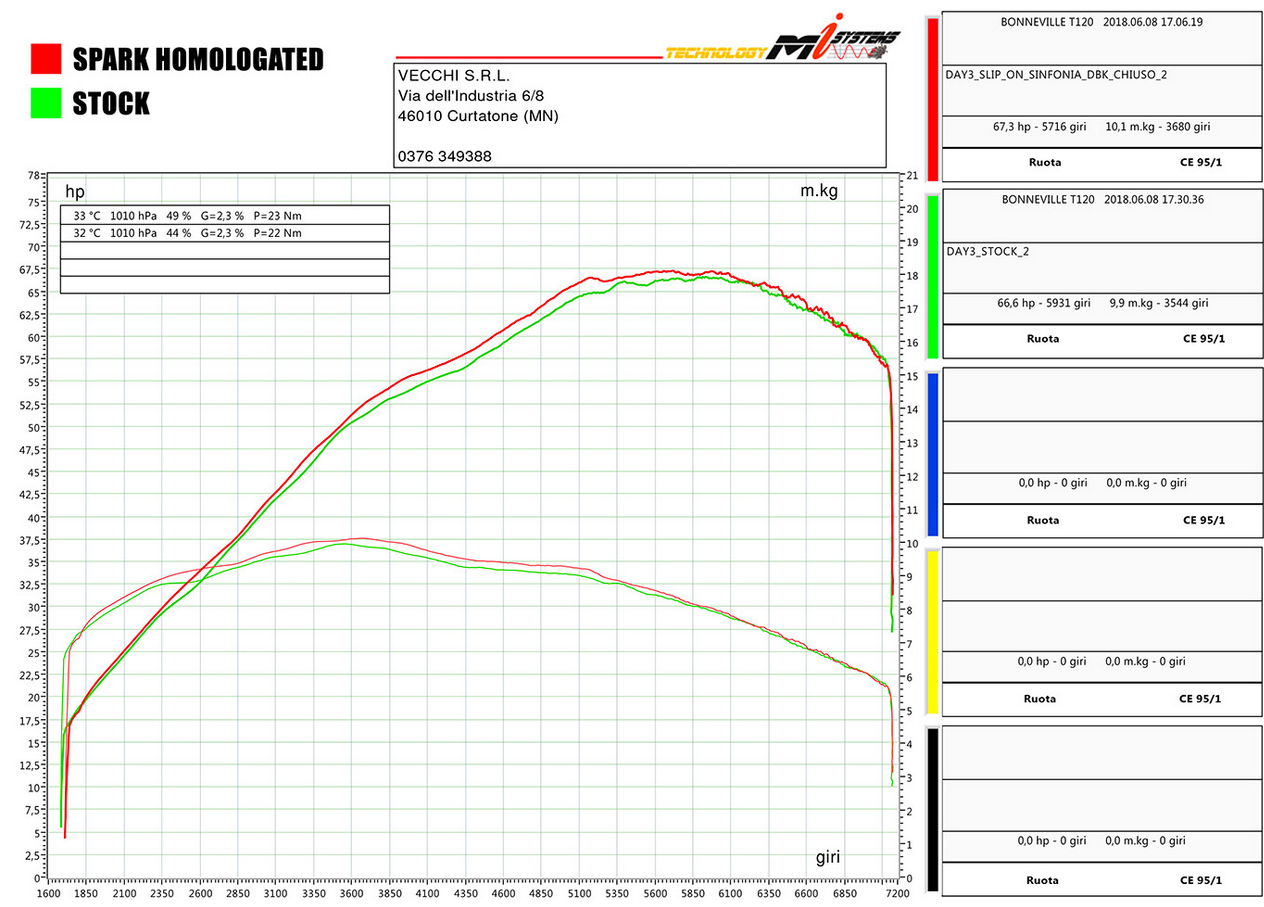The image size is (1264, 907).
Task: Select the red color bar of the first run
Action: pos(932,98)
